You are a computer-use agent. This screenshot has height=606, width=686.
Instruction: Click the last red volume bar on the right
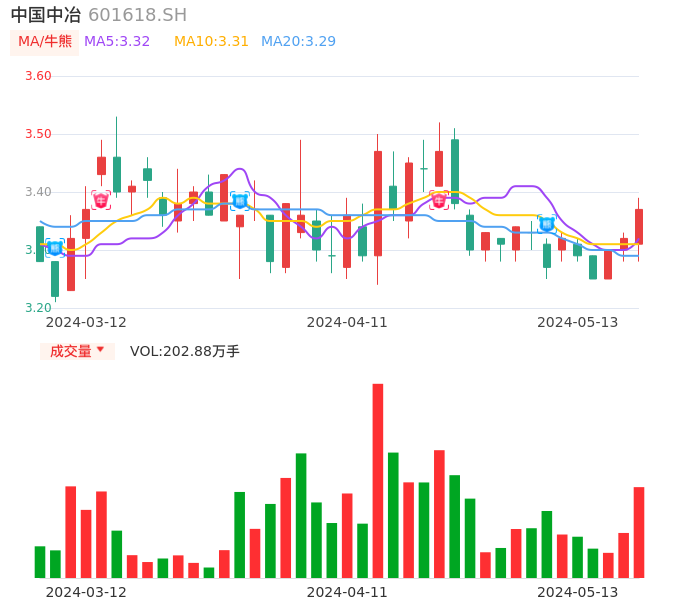pyautogui.click(x=639, y=532)
